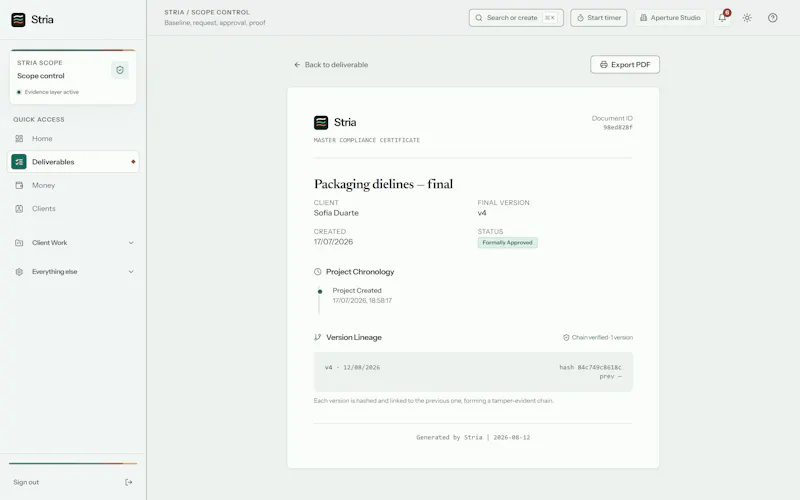Open the Everything else menu item
This screenshot has height=500, width=800.
click(x=73, y=272)
